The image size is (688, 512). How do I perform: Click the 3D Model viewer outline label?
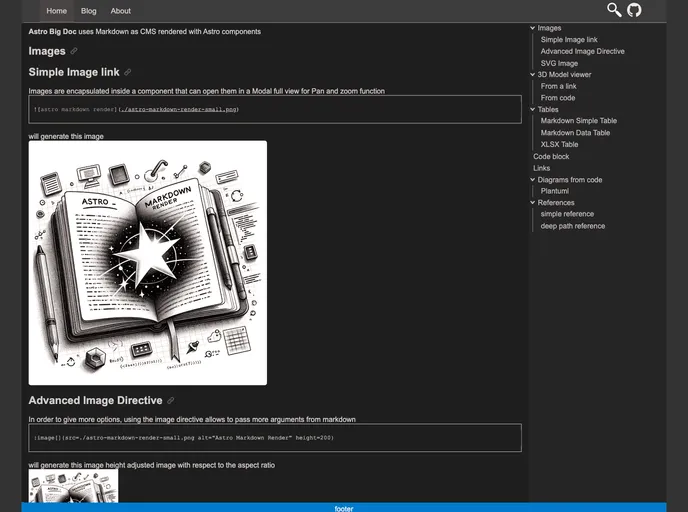pos(564,75)
